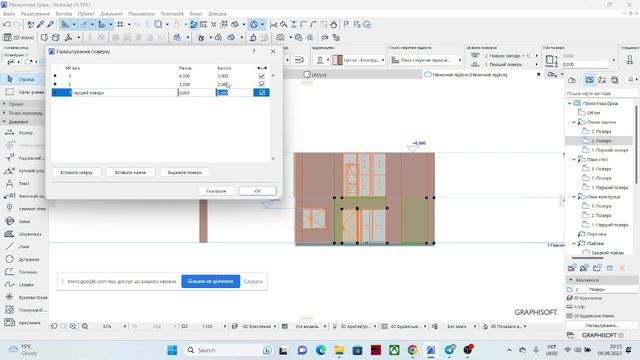Click the Insert Above button in the dialog
Image resolution: width=640 pixels, height=360 pixels.
tap(76, 172)
